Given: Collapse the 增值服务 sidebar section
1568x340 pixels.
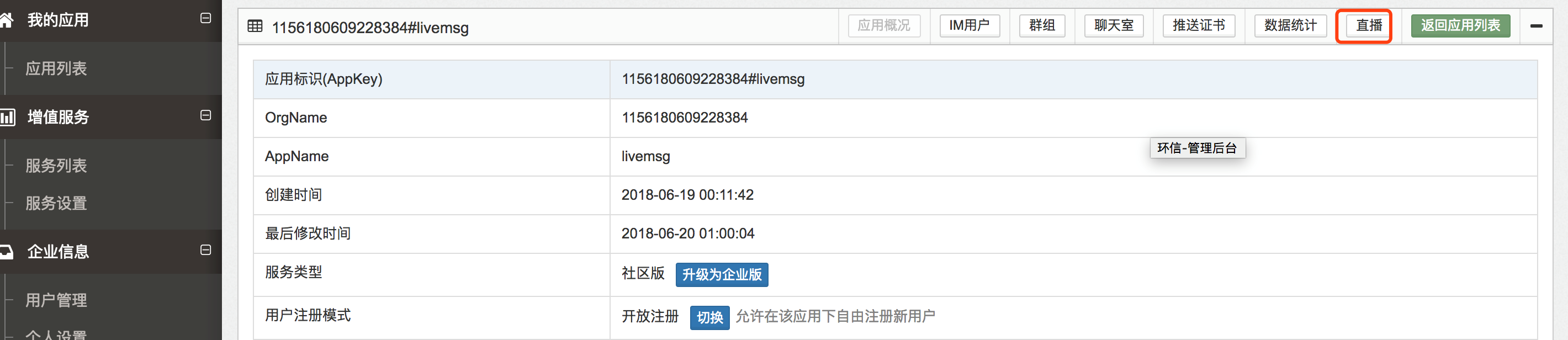Looking at the screenshot, I should click(x=206, y=115).
